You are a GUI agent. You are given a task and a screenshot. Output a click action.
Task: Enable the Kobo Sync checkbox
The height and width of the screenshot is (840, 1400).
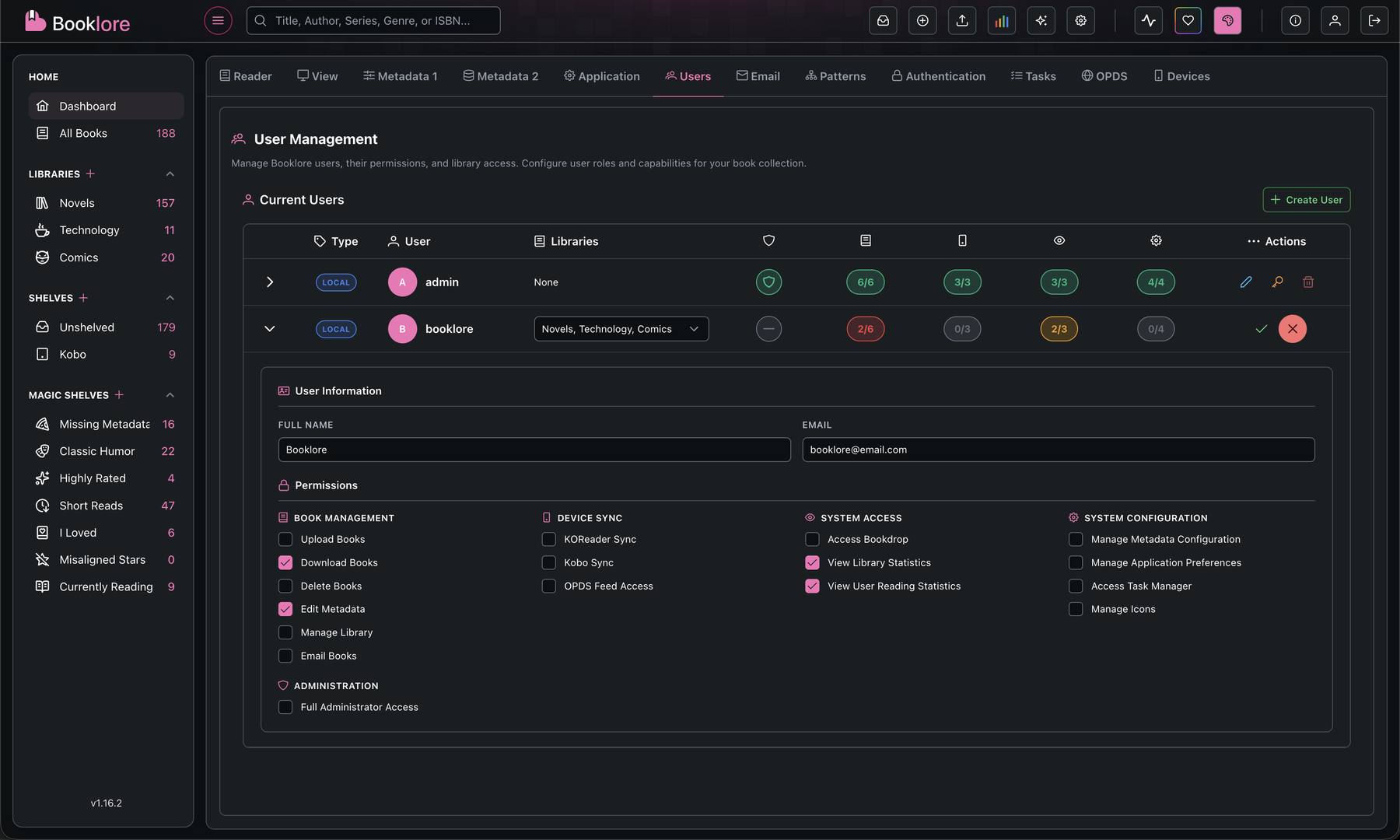(x=549, y=562)
